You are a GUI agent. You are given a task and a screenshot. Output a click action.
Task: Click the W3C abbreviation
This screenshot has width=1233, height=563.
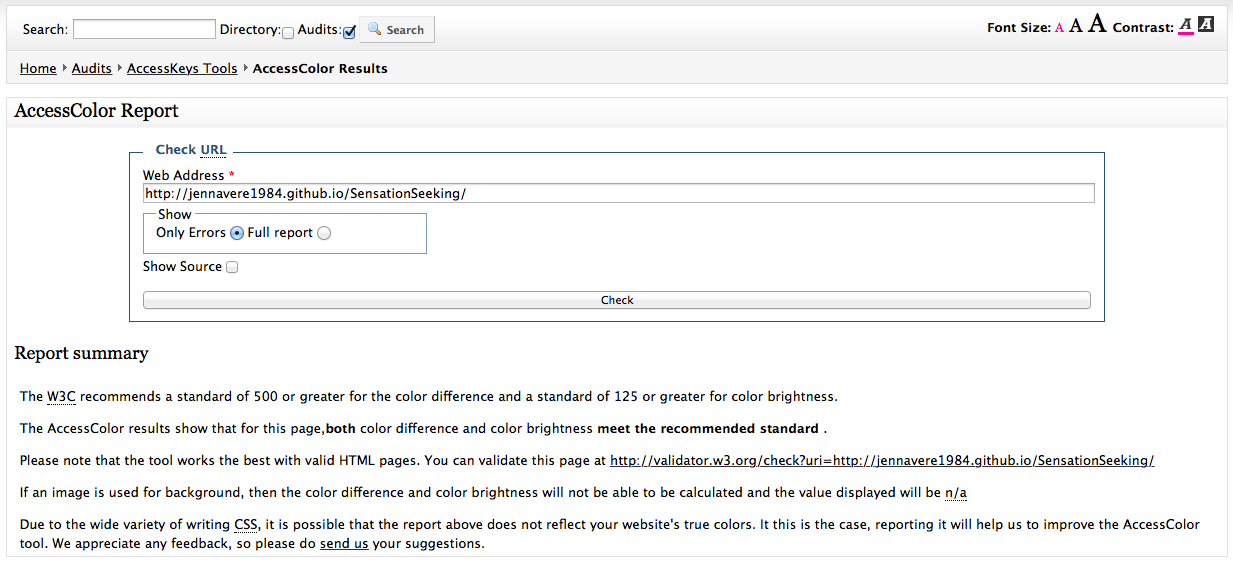61,396
